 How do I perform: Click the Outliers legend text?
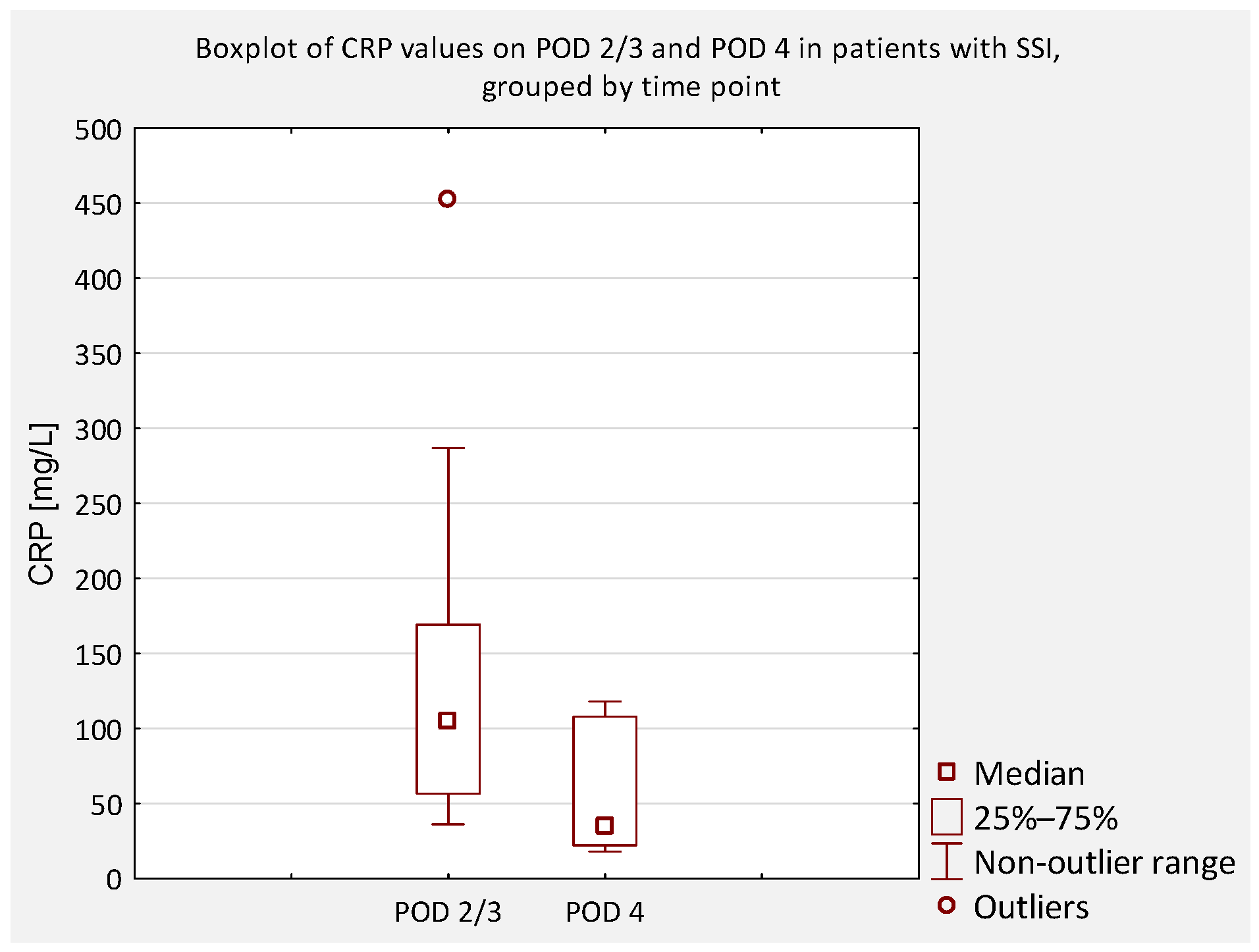1031,907
